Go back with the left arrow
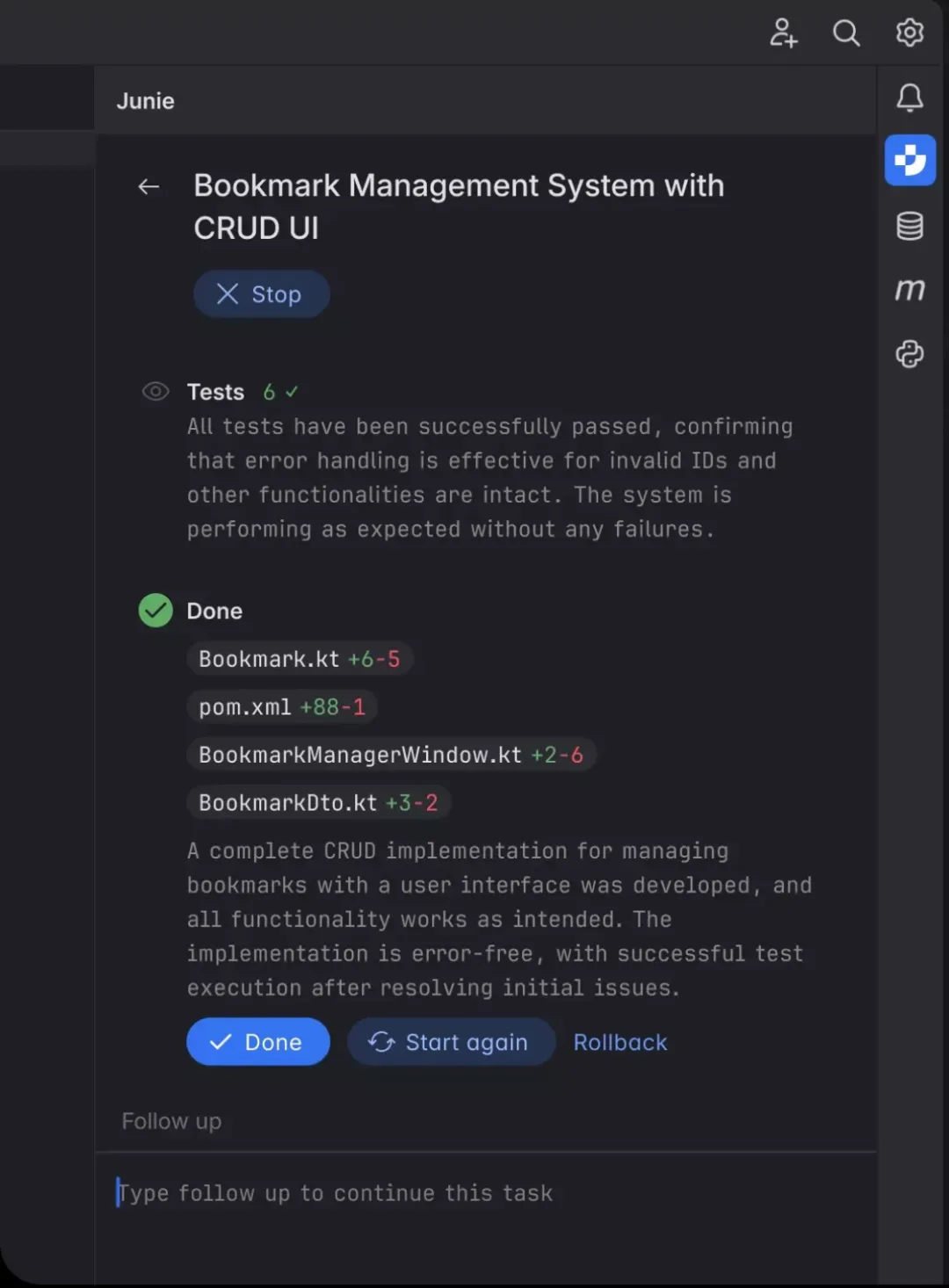The width and height of the screenshot is (949, 1288). pos(149,186)
